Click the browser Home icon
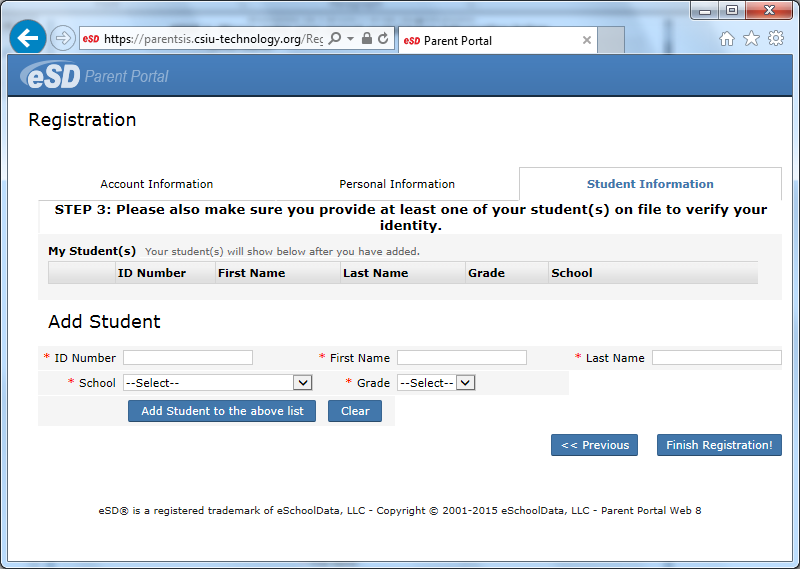 [727, 39]
